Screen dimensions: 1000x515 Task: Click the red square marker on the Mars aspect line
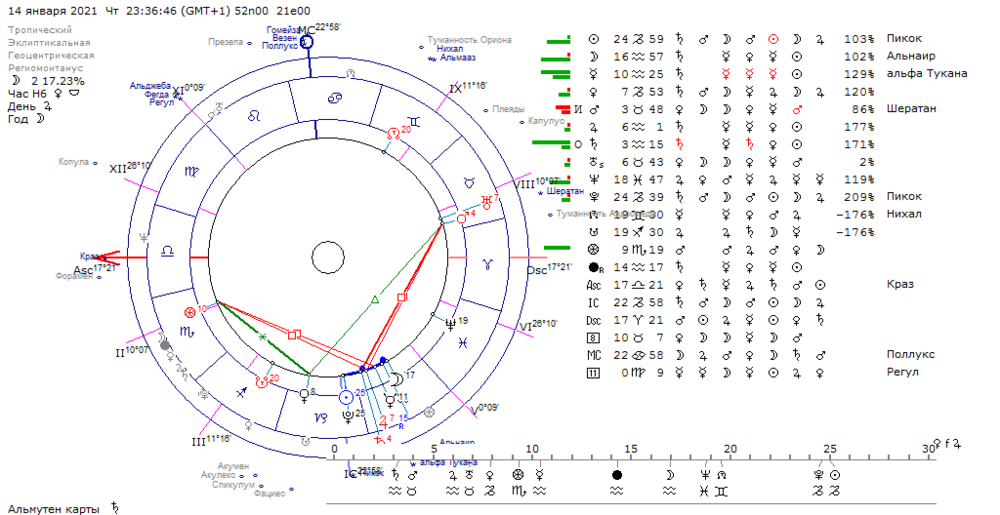pos(402,297)
